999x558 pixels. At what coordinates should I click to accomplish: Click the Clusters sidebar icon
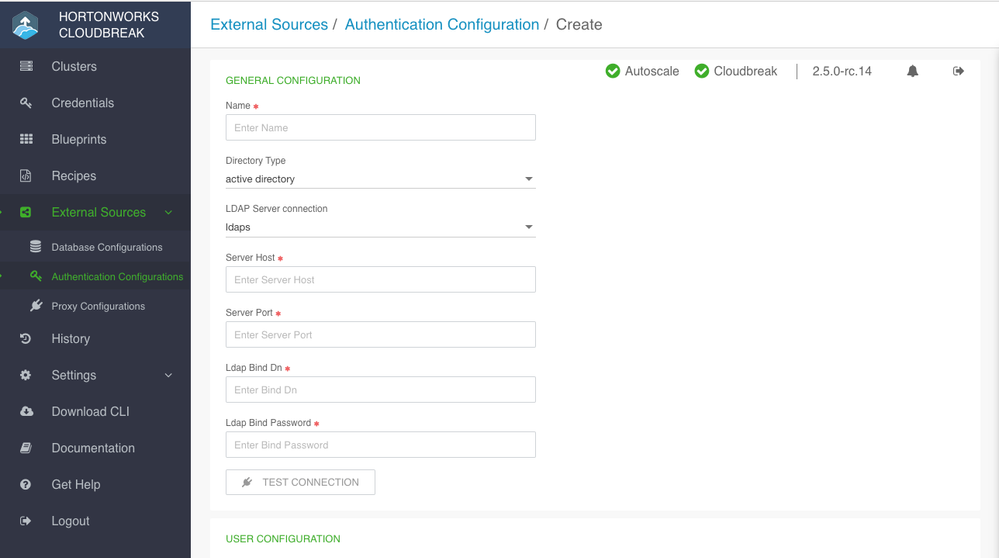tap(27, 66)
